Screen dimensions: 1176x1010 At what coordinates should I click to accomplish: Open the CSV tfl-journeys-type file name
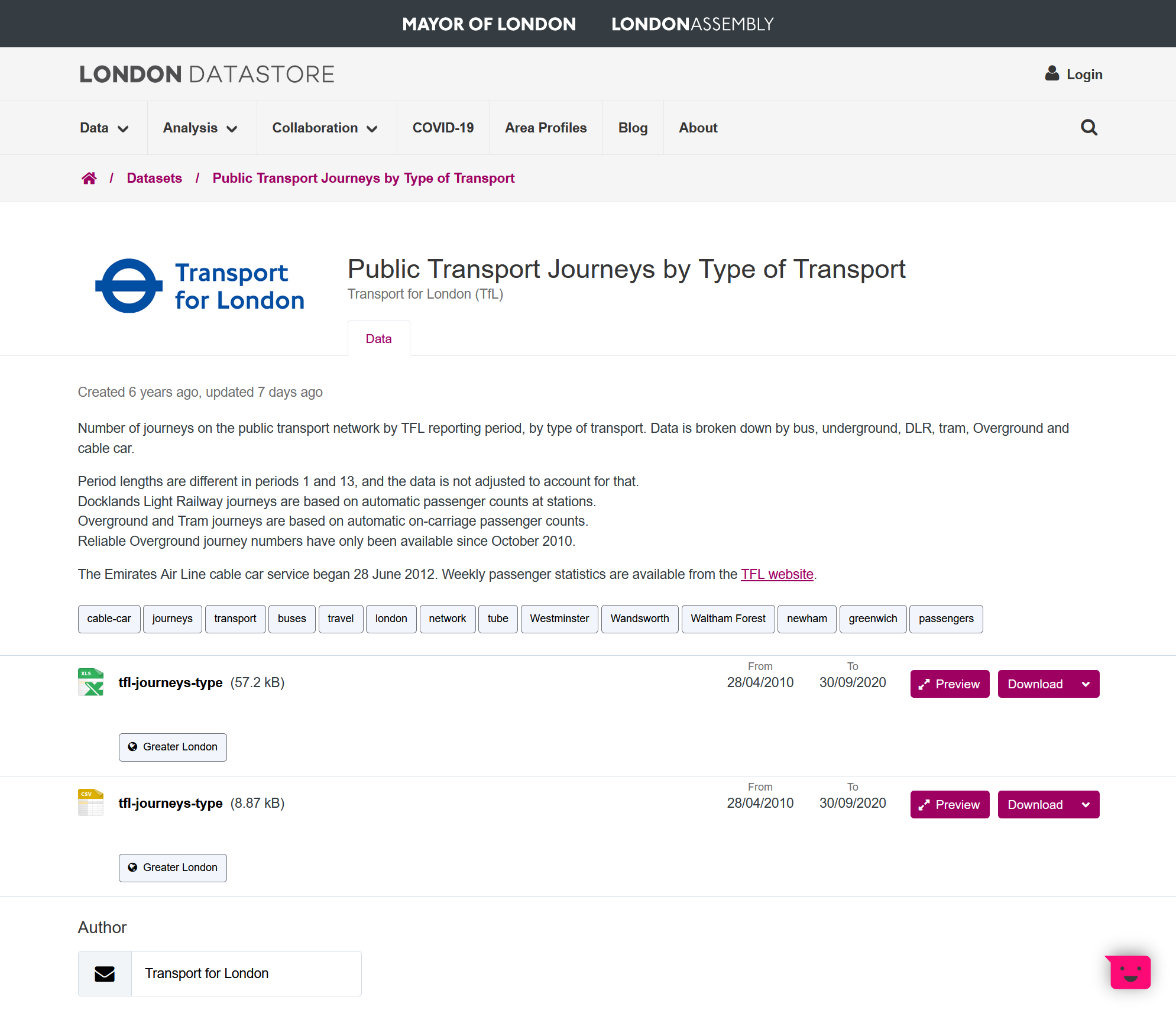(x=170, y=803)
